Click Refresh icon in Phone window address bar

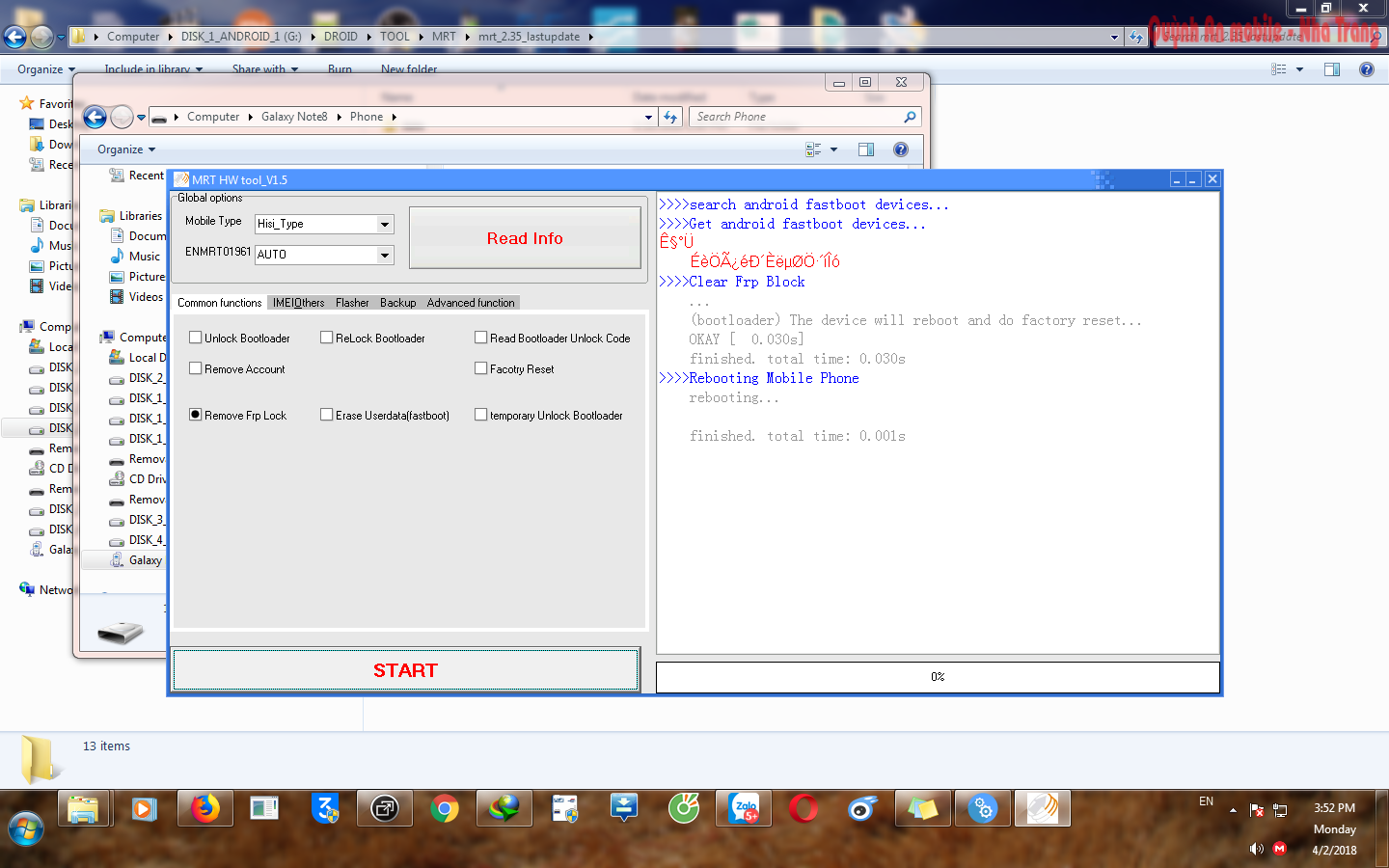click(670, 117)
